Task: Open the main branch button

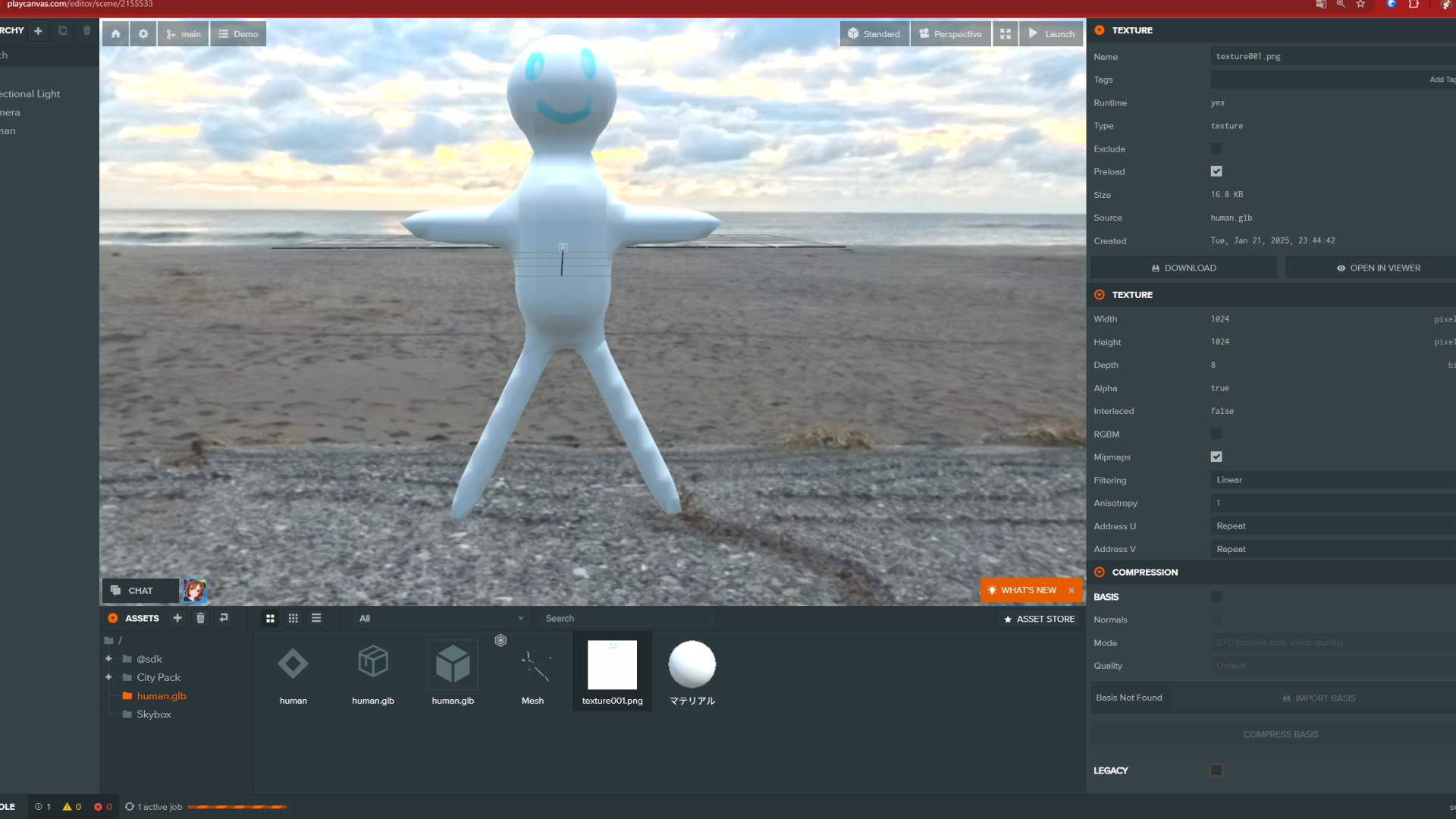Action: click(x=184, y=34)
